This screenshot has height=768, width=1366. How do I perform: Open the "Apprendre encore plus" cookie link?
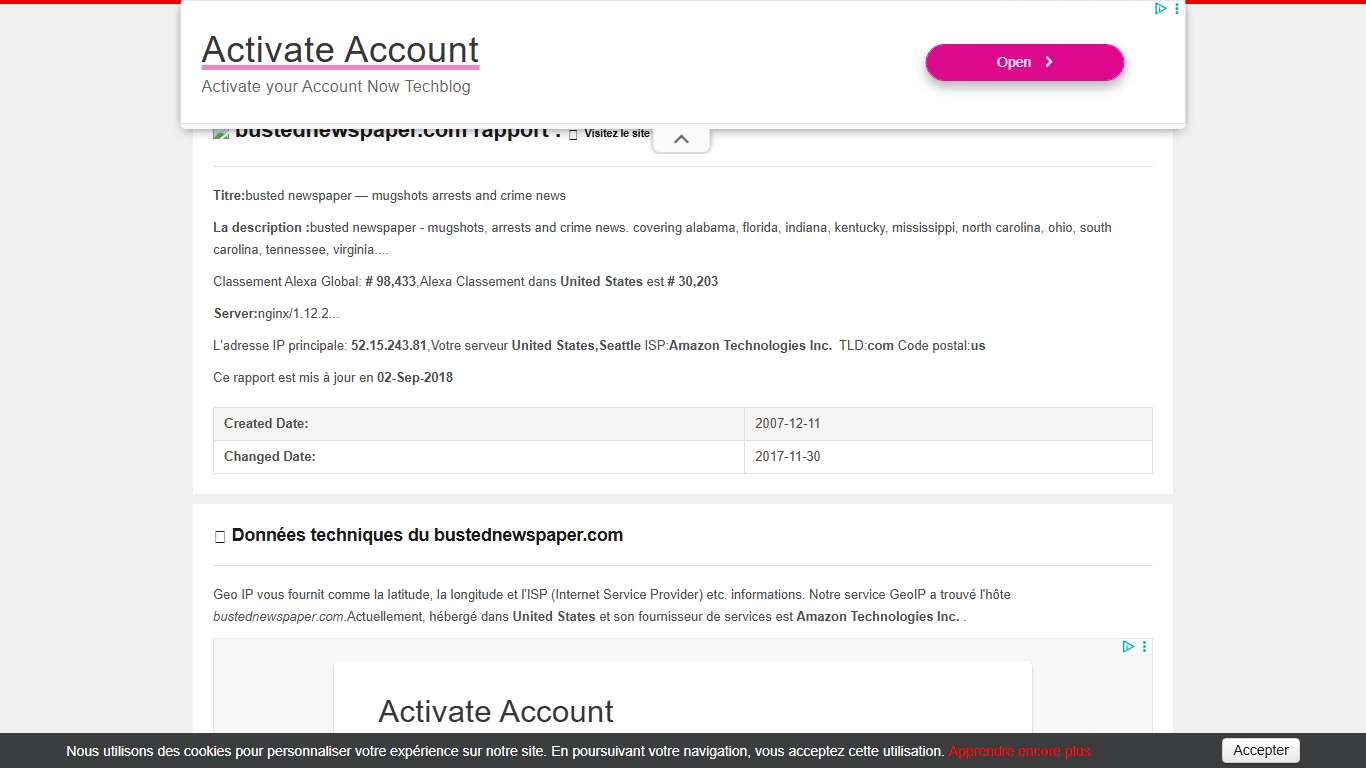coord(1019,751)
